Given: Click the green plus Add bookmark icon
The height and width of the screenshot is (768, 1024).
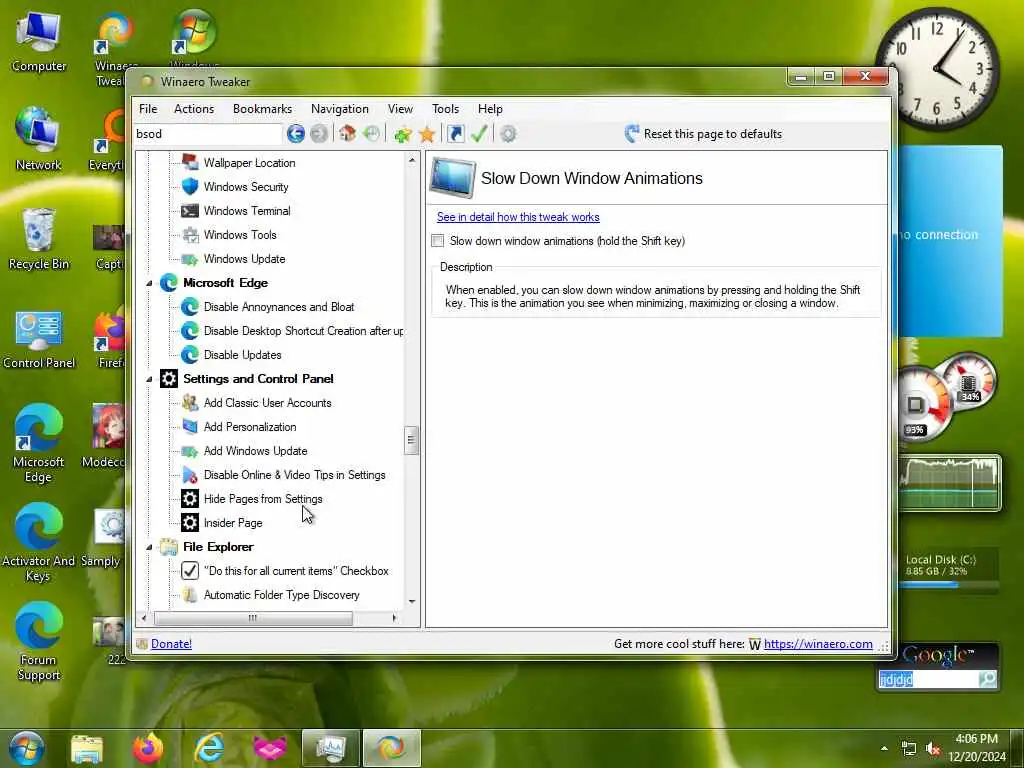Looking at the screenshot, I should pyautogui.click(x=403, y=134).
